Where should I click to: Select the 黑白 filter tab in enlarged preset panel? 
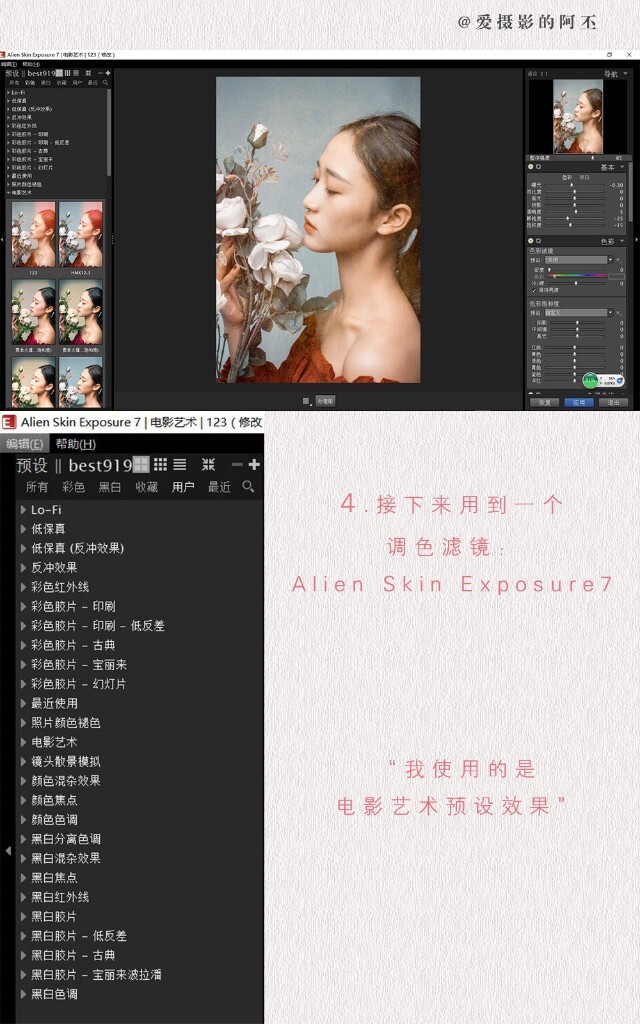tap(110, 487)
